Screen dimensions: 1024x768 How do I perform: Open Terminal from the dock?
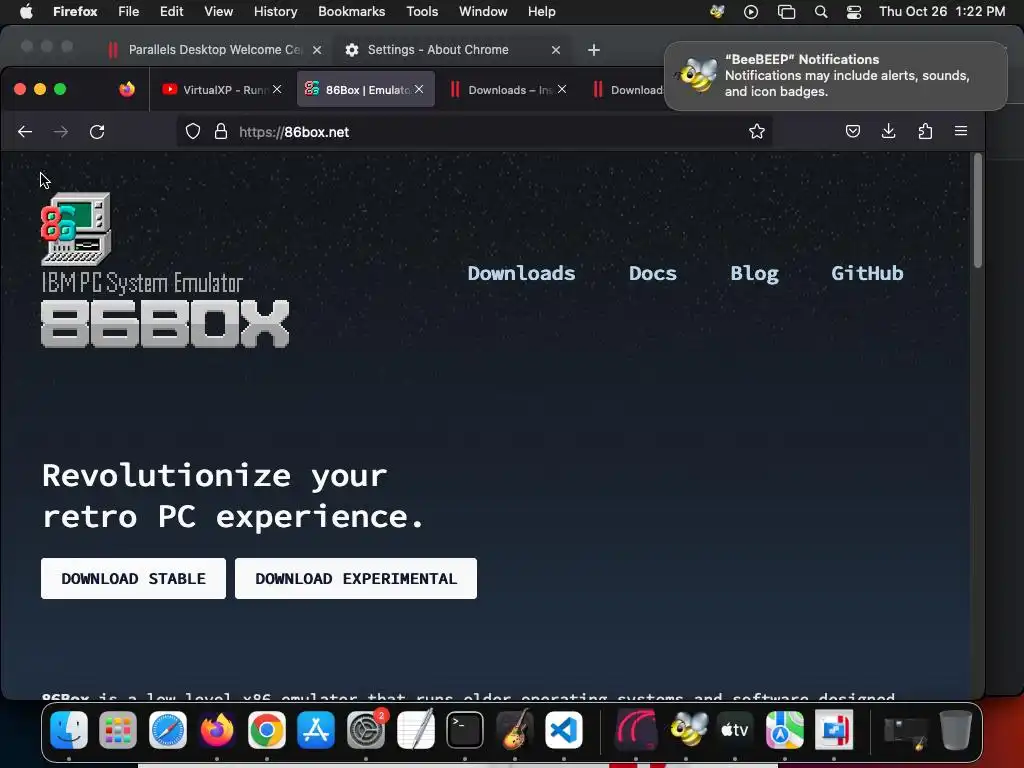[x=465, y=729]
